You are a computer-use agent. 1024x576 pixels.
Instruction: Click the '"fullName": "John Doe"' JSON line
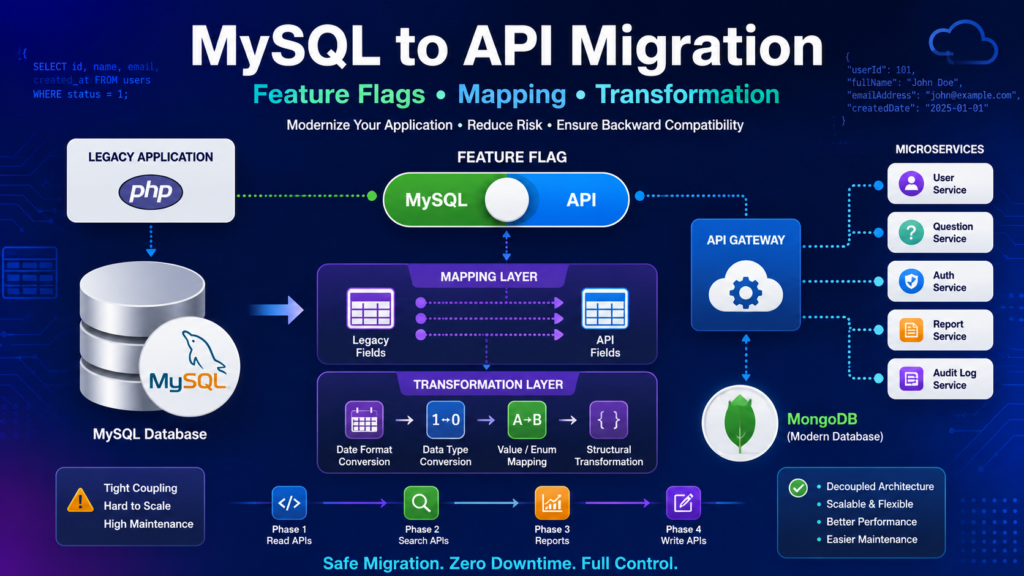pyautogui.click(x=904, y=83)
